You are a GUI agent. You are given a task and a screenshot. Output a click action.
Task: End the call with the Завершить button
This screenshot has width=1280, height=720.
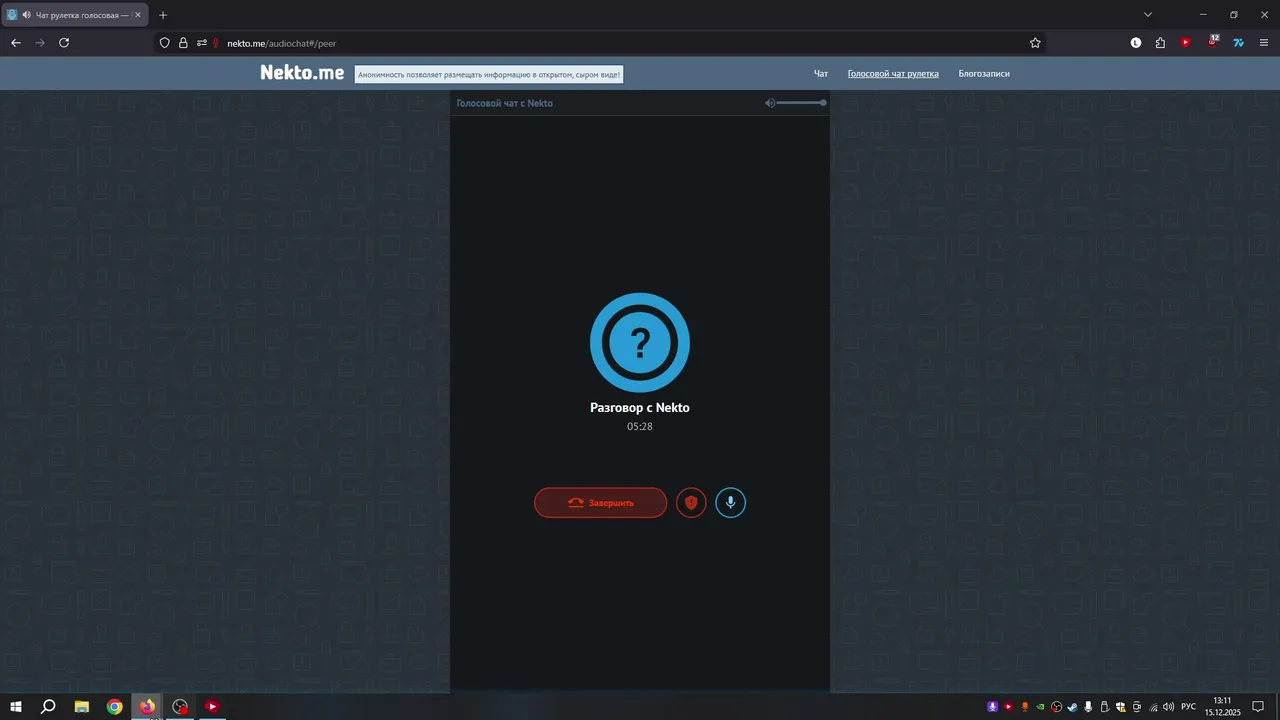(x=600, y=502)
